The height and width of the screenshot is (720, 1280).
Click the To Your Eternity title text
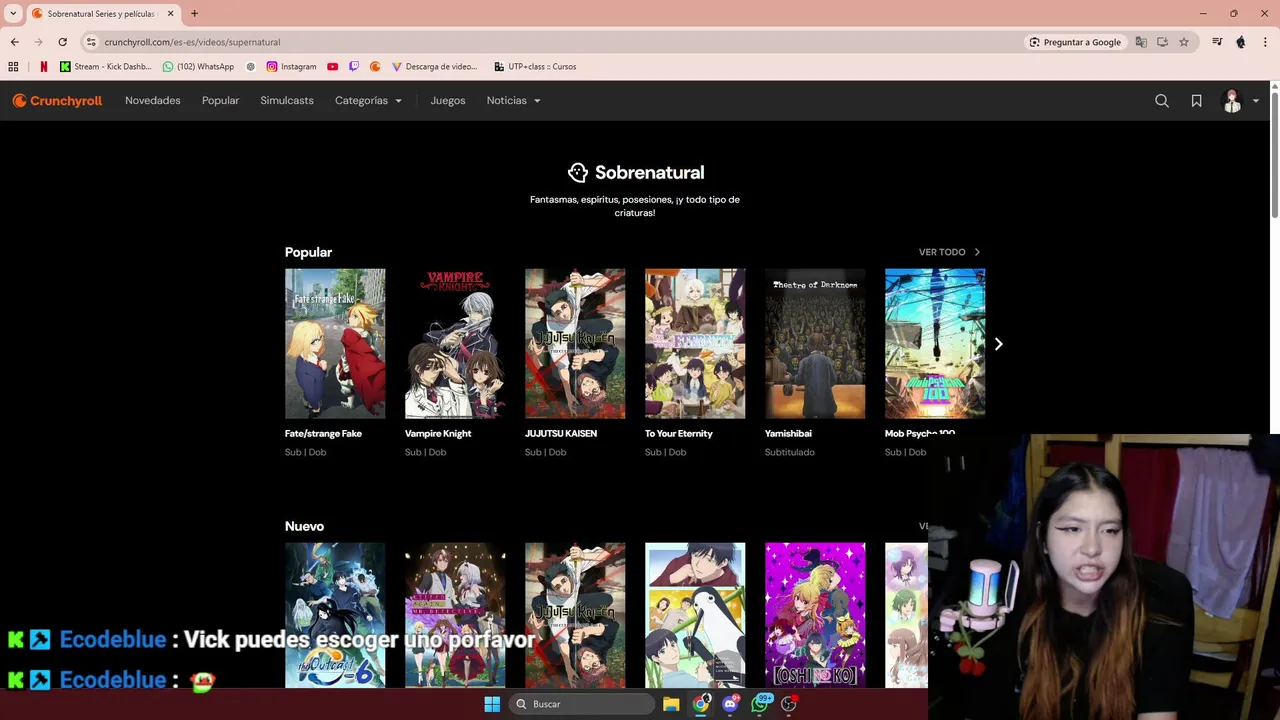pos(679,434)
